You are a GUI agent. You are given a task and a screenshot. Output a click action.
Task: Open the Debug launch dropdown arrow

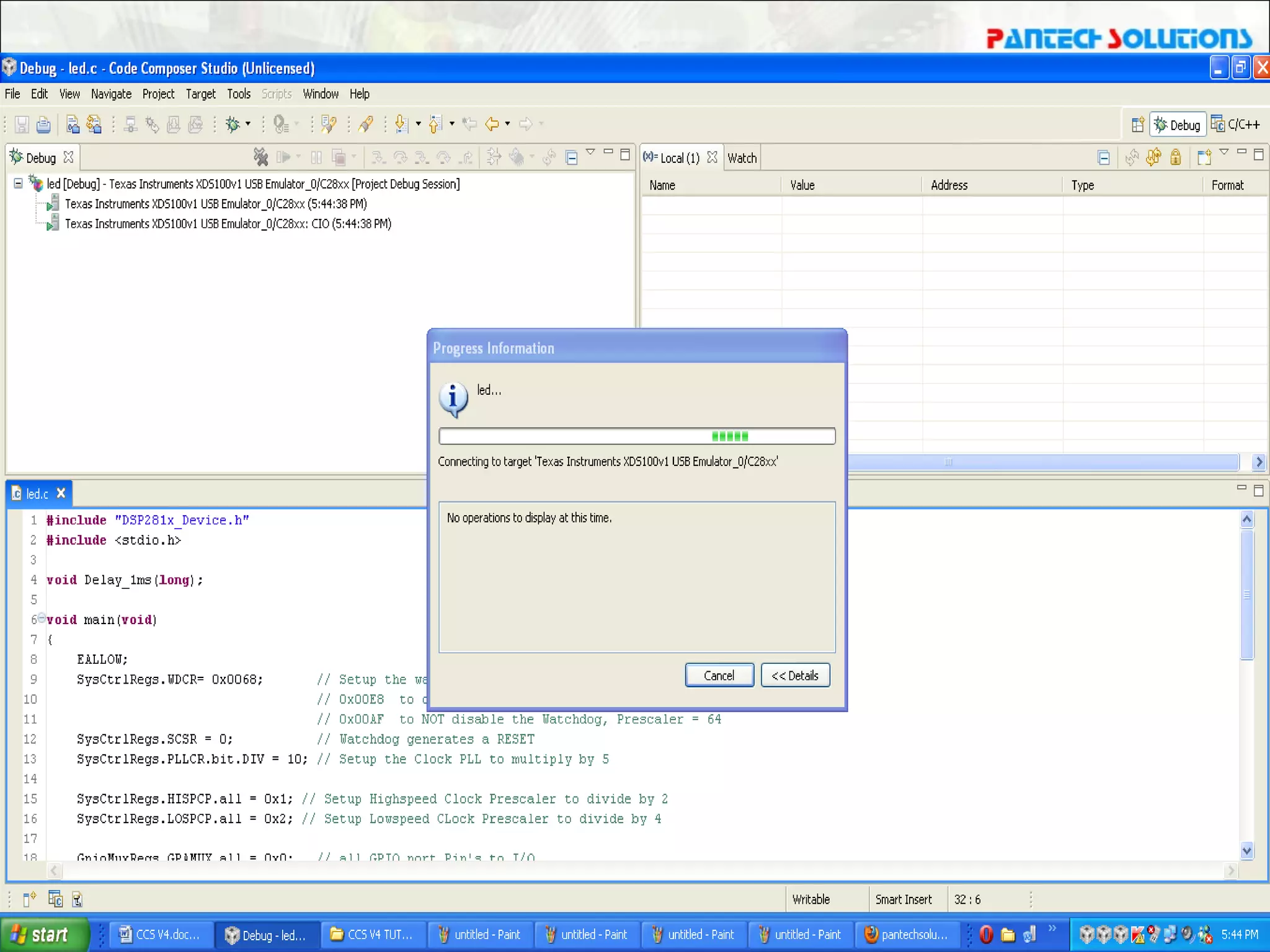click(248, 125)
